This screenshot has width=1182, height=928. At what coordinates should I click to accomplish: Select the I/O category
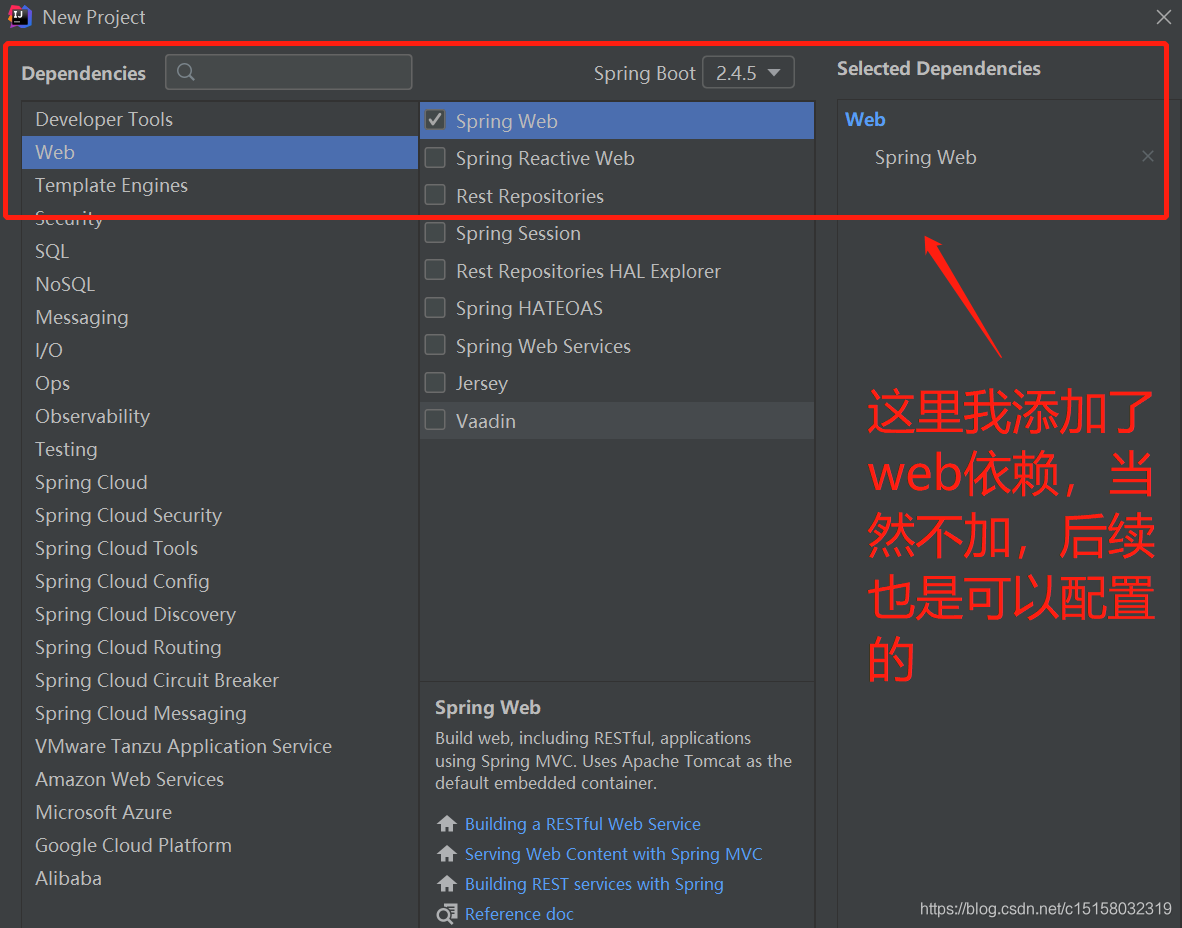pos(219,351)
